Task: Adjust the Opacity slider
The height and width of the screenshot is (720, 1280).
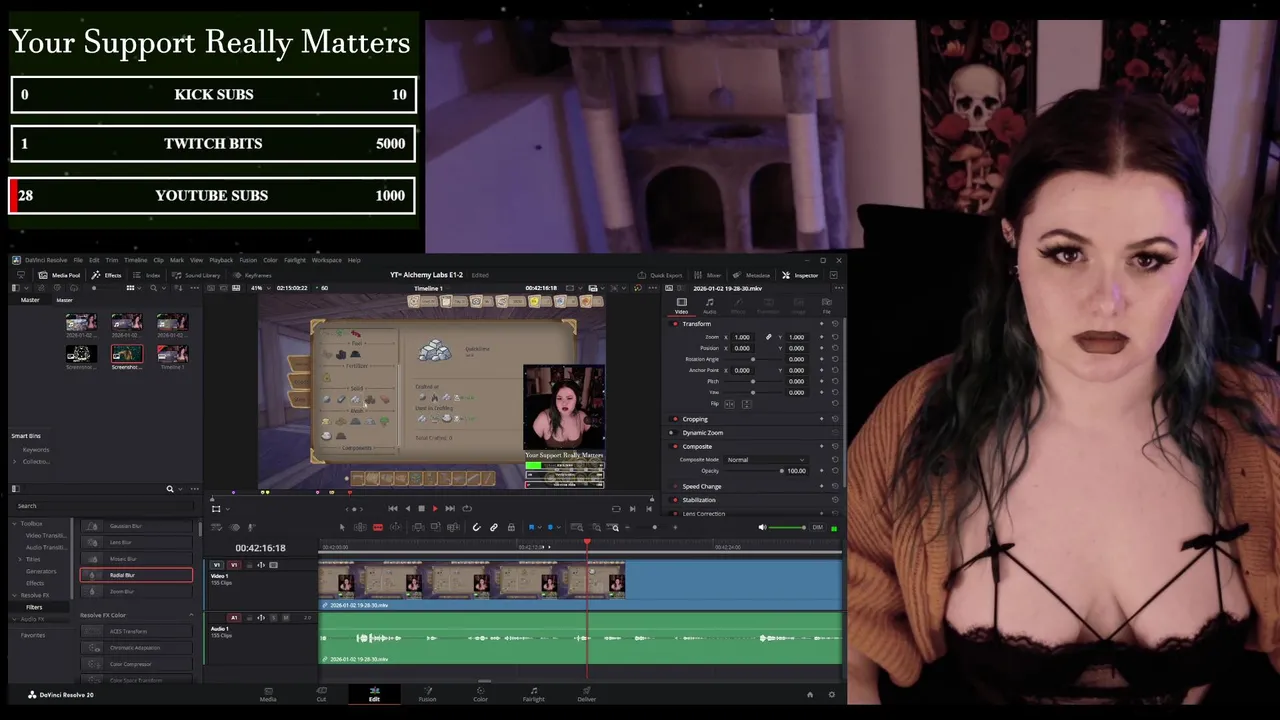Action: [x=754, y=471]
